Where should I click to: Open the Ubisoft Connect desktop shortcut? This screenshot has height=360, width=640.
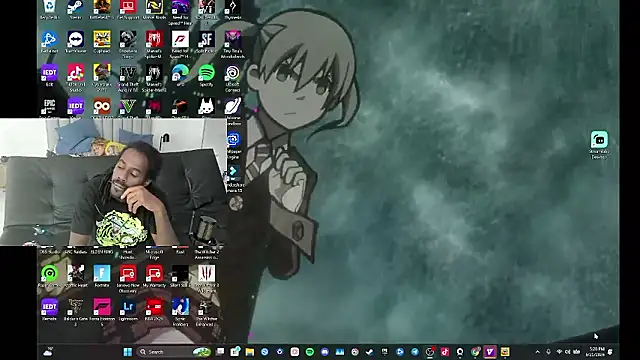click(x=233, y=78)
